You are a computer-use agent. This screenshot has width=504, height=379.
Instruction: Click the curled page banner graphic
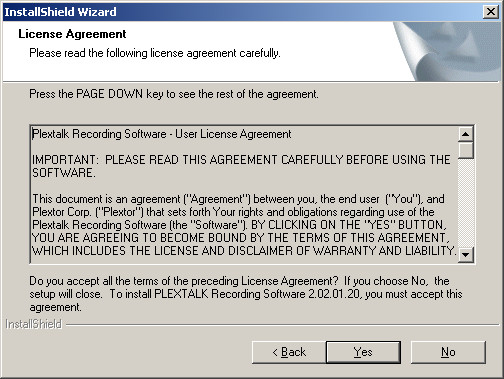(x=447, y=51)
